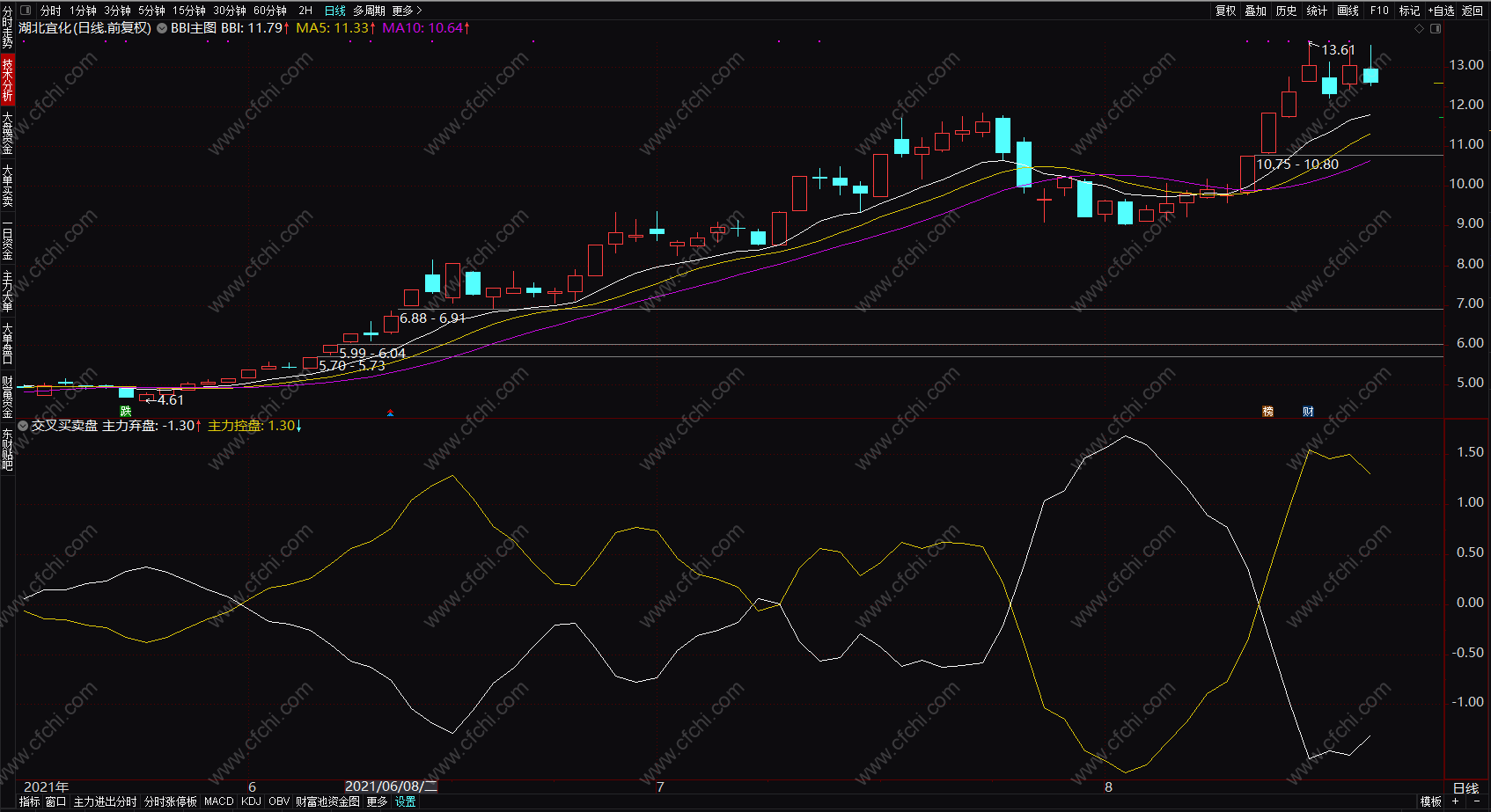
Task: Click the 湖北宜化(日线.前复权) stock title
Action: 84,28
